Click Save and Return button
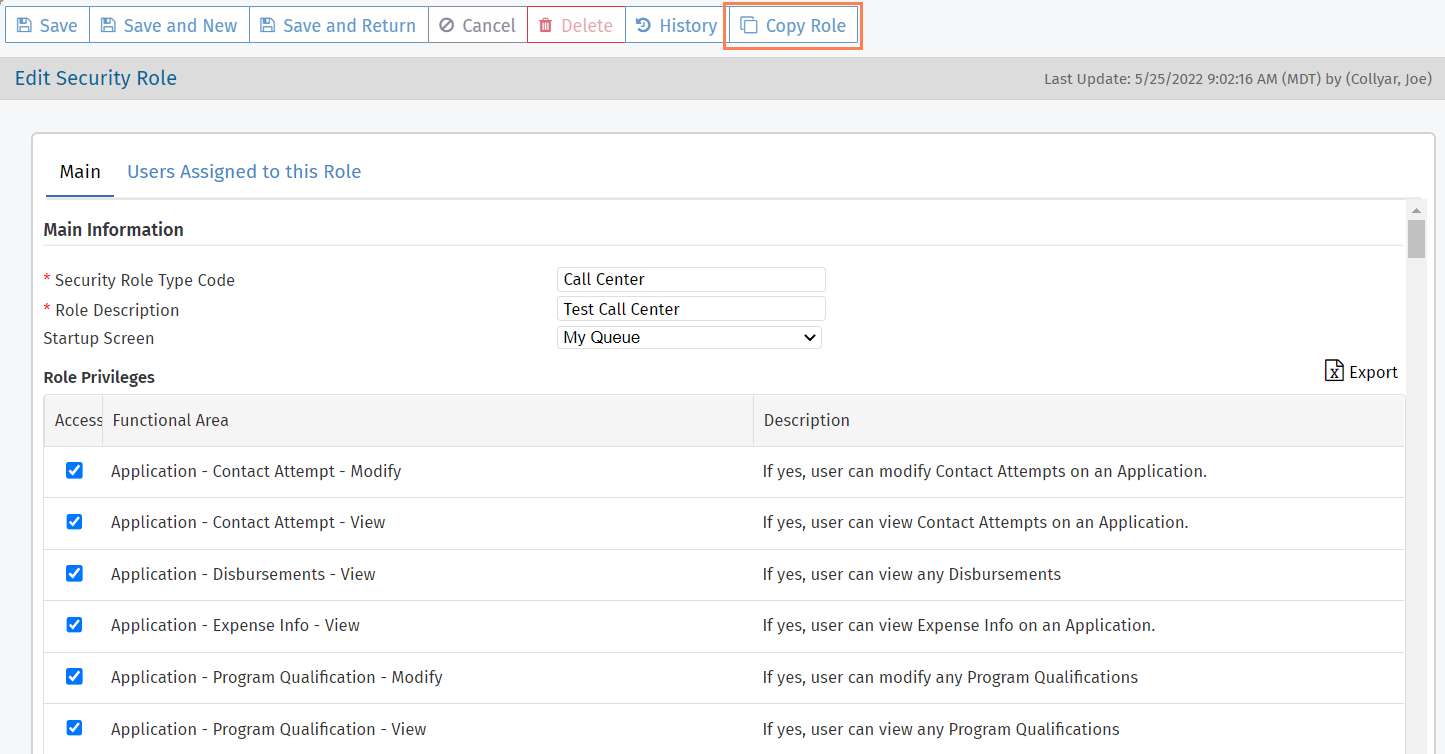Viewport: 1445px width, 754px height. pyautogui.click(x=338, y=26)
